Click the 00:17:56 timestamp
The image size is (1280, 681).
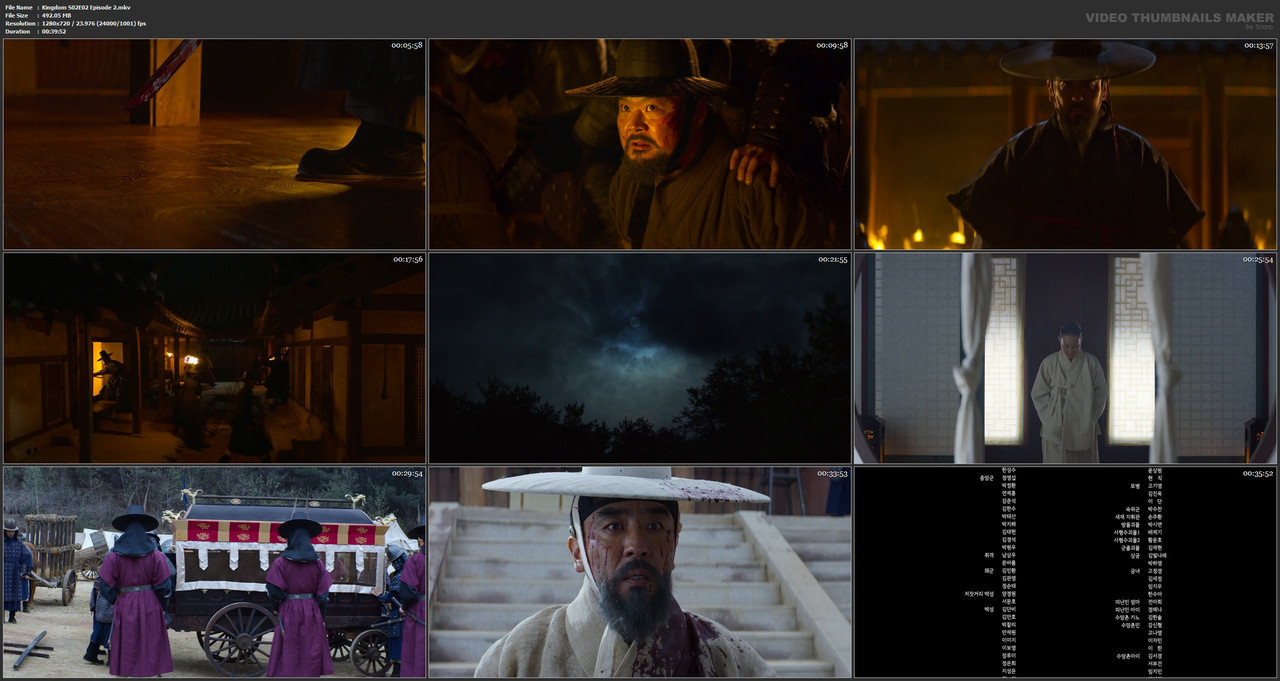[406, 259]
